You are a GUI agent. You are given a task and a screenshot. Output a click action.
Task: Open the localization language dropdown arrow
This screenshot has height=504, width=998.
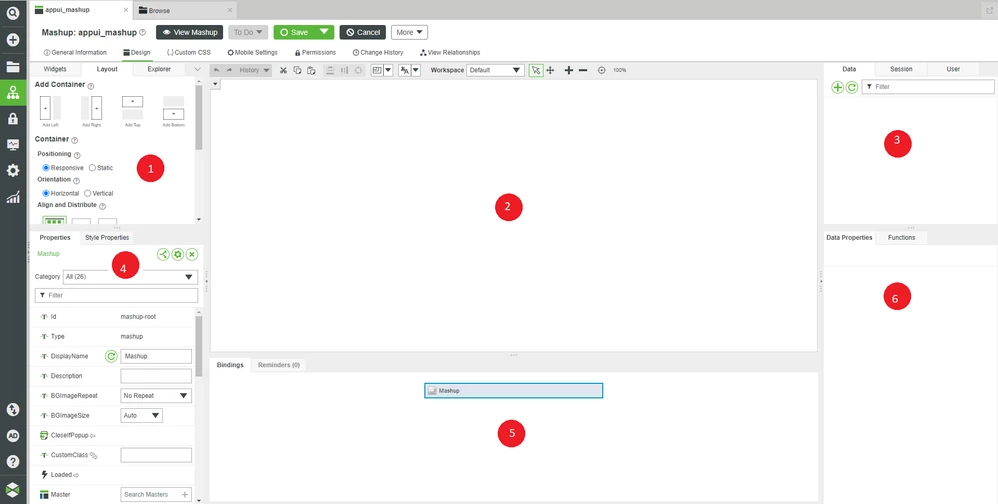(x=416, y=70)
